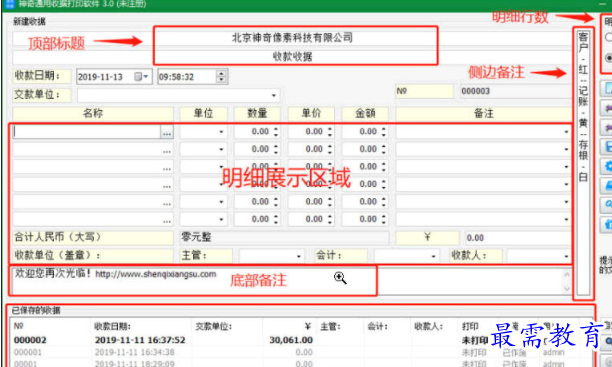Sort saved receipts by 收款日期 column

coord(112,326)
